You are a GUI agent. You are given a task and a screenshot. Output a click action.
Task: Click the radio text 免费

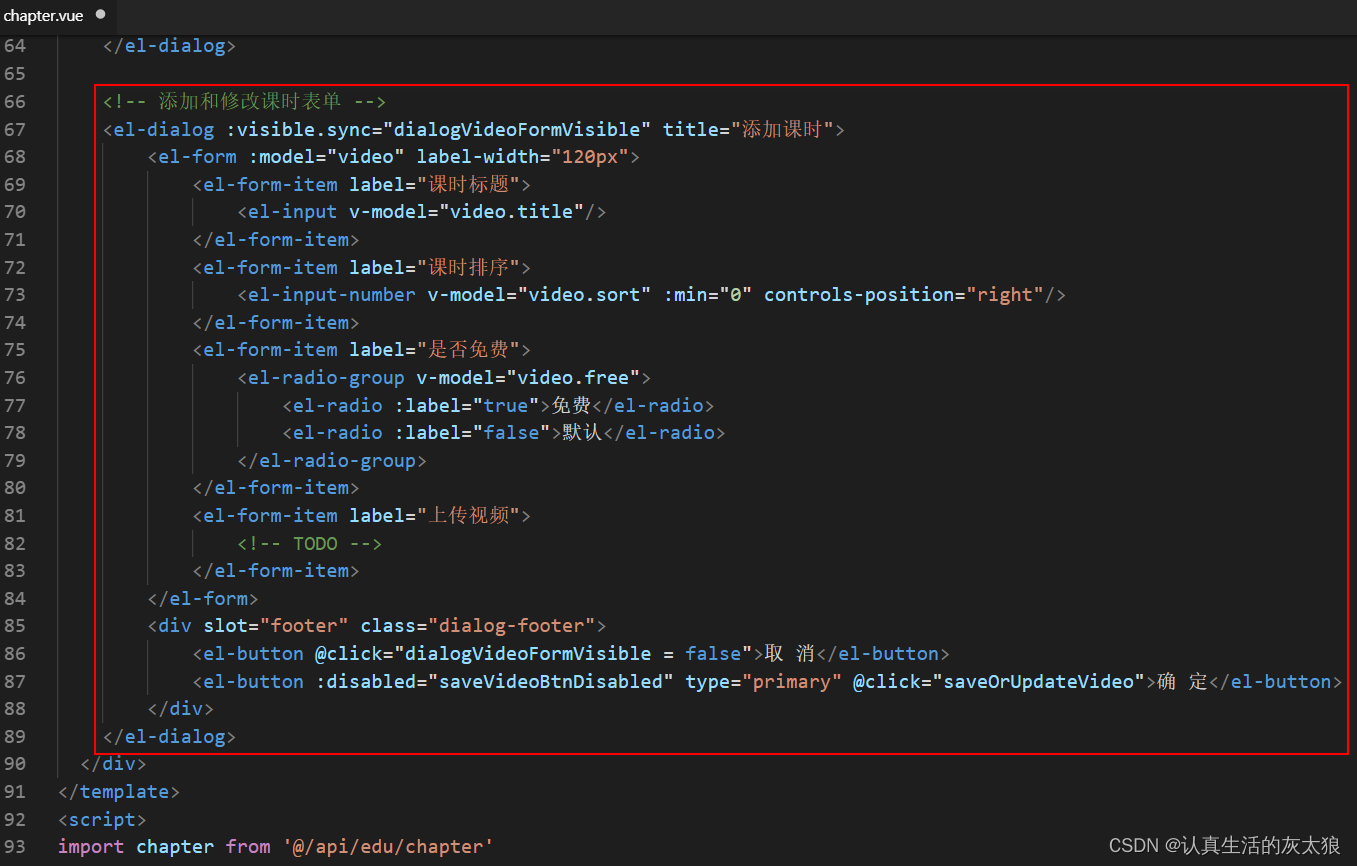(571, 405)
